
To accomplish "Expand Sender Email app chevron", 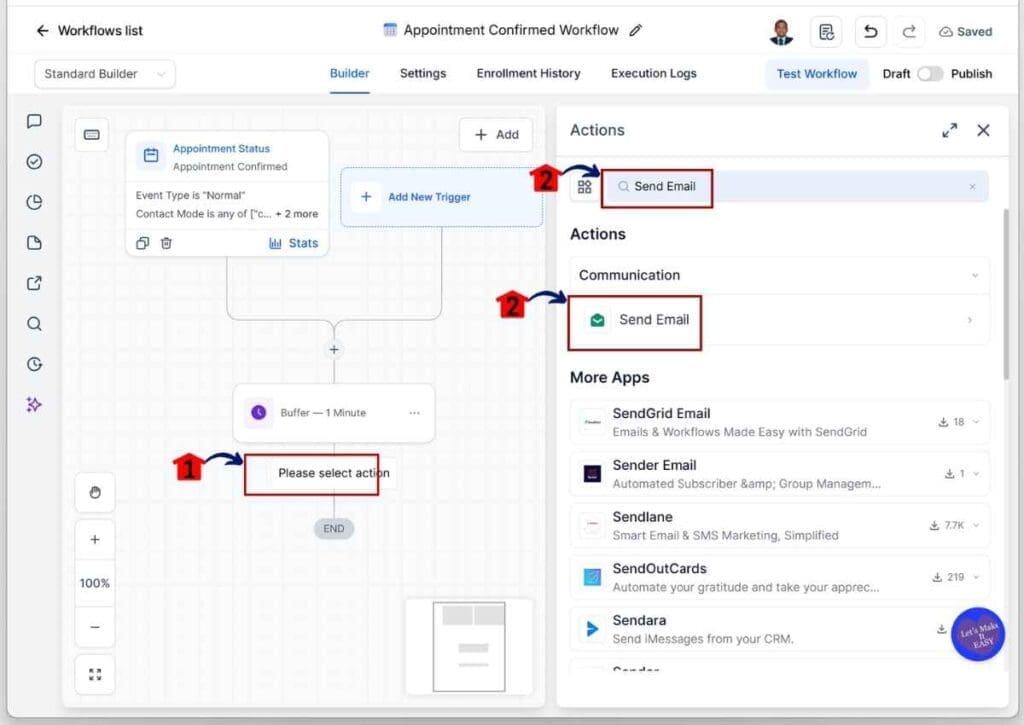I will 976,474.
